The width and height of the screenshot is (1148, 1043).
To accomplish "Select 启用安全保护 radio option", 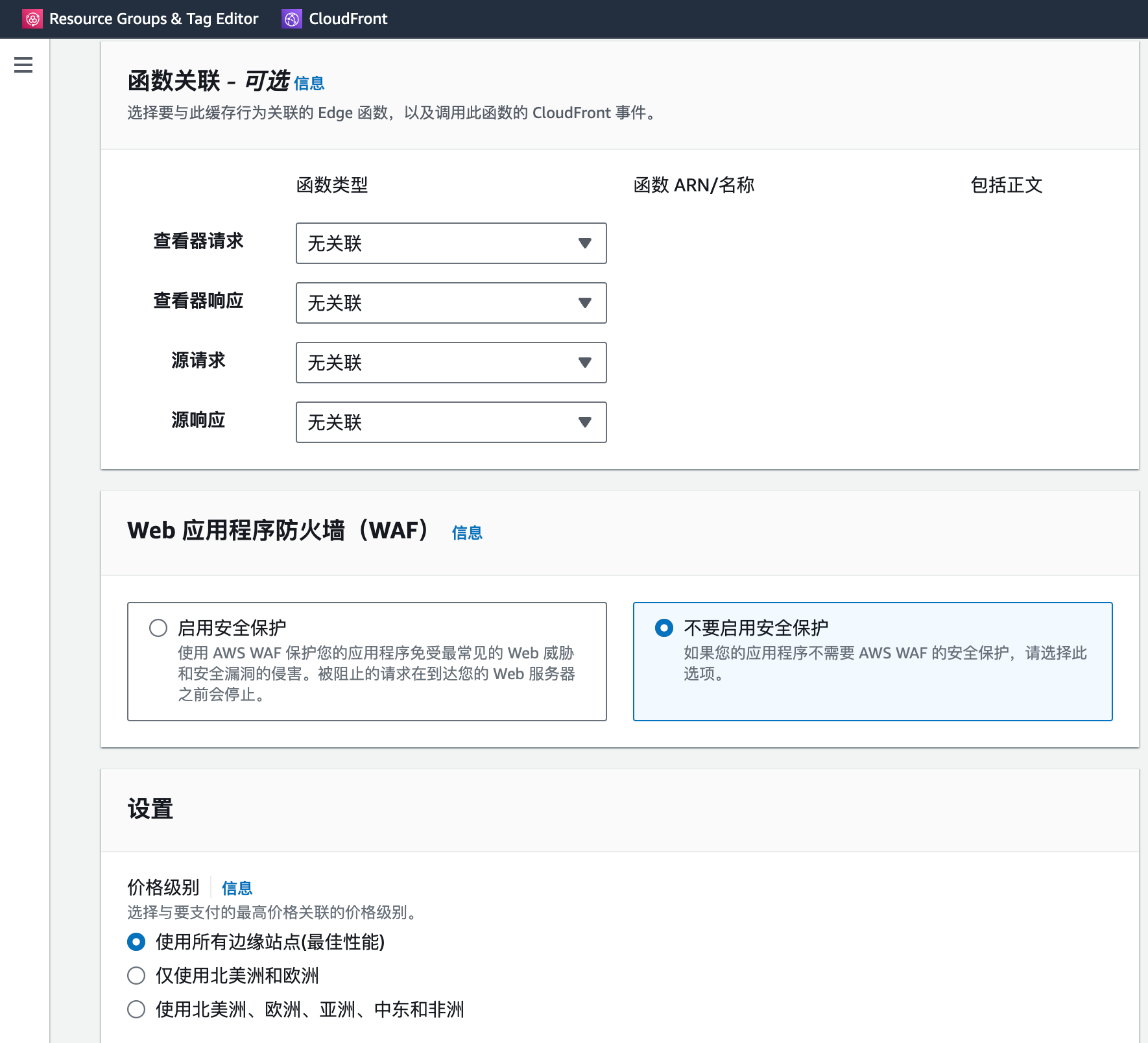I will (158, 628).
